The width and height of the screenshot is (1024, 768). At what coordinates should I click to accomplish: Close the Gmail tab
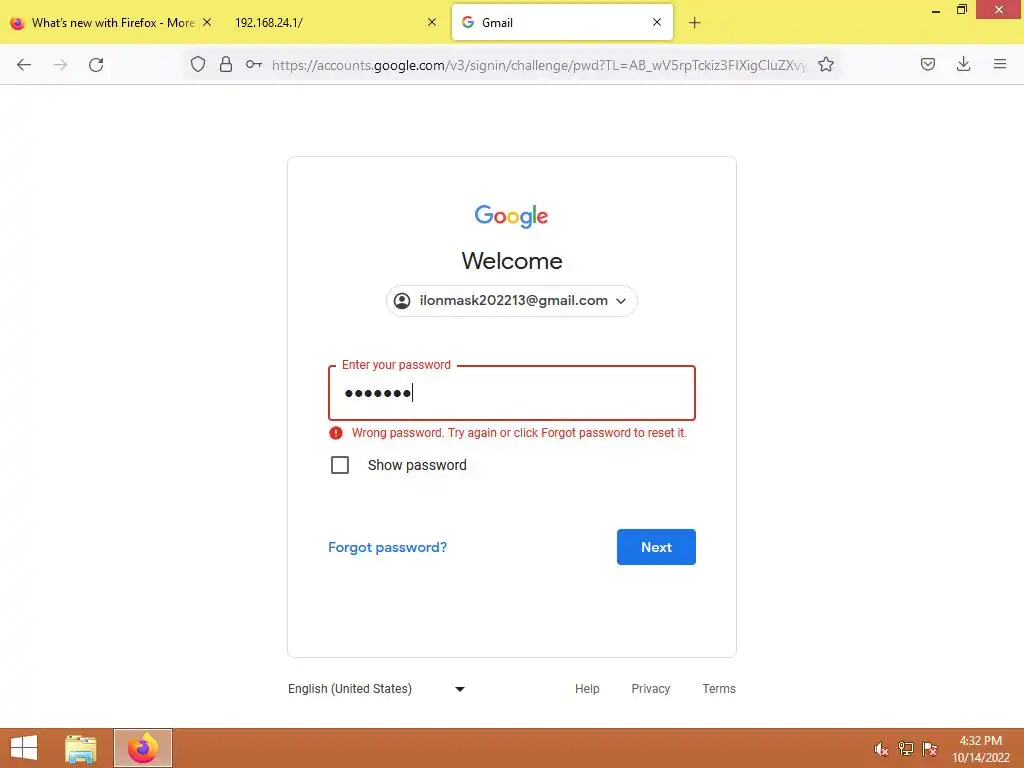657,22
